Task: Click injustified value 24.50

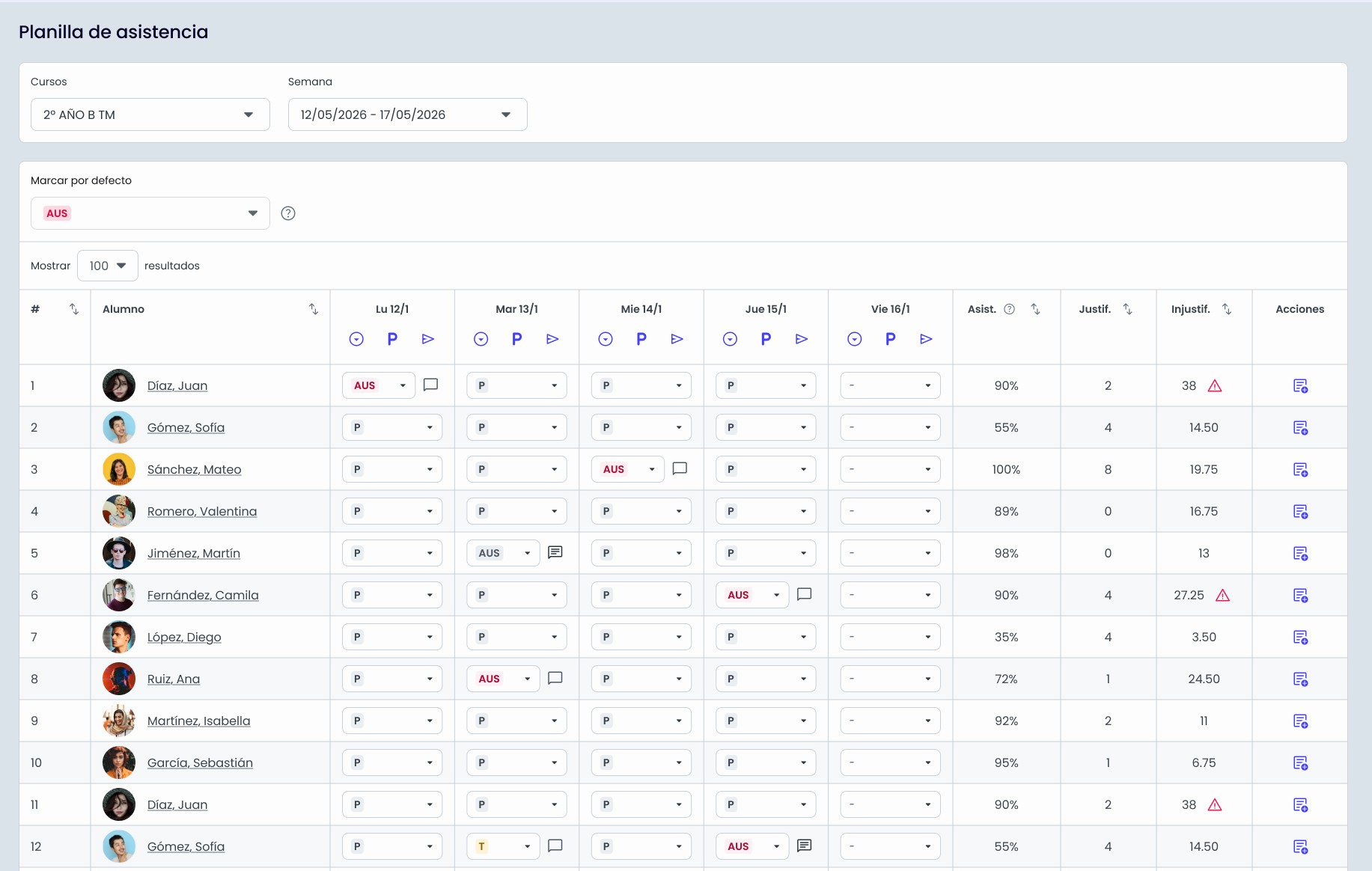Action: click(x=1204, y=679)
